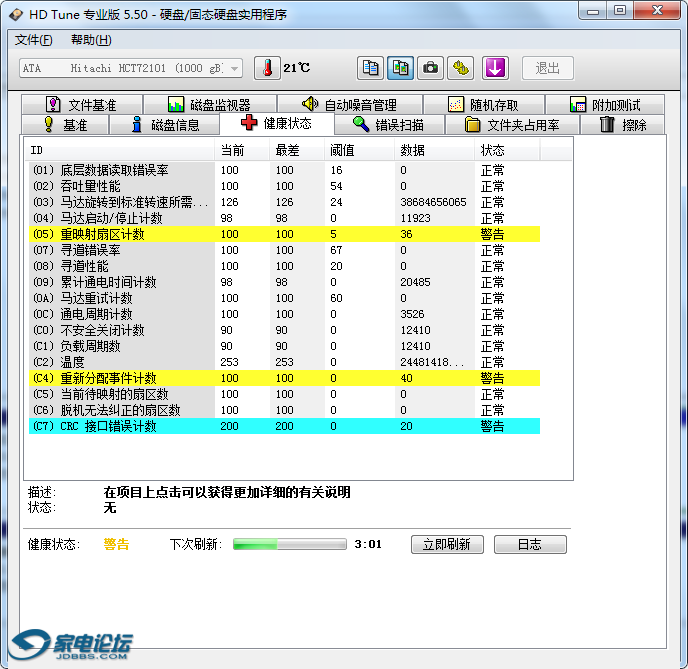The width and height of the screenshot is (688, 669).
Task: Click the 阈值 column header
Action: pos(359,150)
